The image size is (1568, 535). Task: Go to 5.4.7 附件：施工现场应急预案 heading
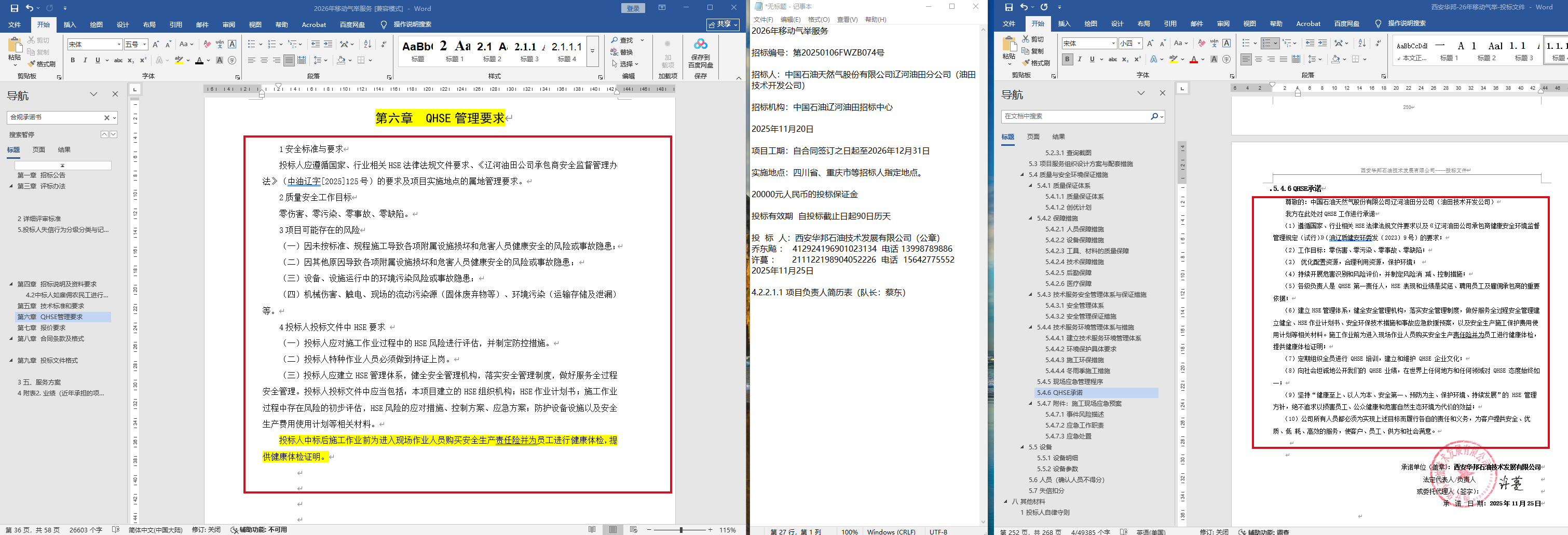1079,404
